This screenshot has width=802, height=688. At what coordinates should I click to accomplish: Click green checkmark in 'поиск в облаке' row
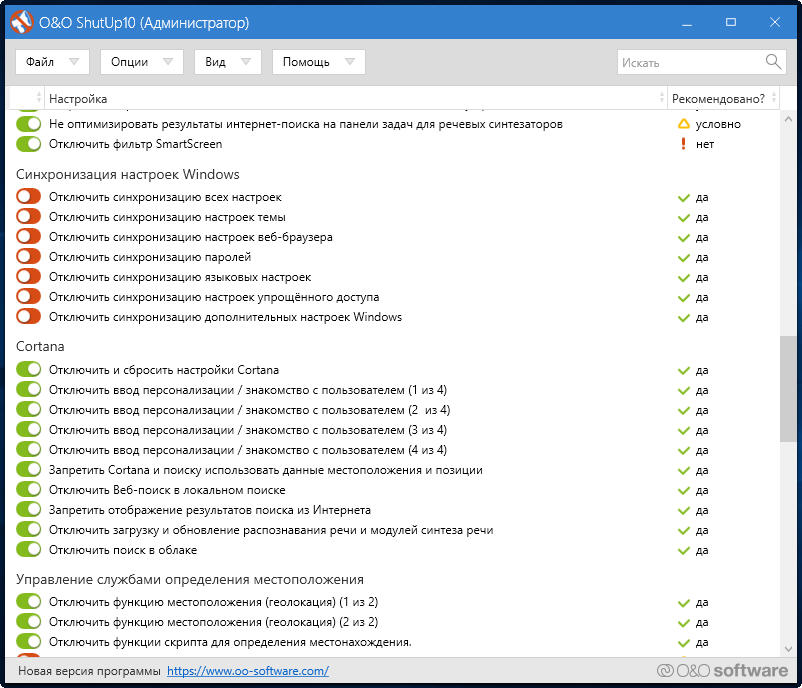pos(683,550)
